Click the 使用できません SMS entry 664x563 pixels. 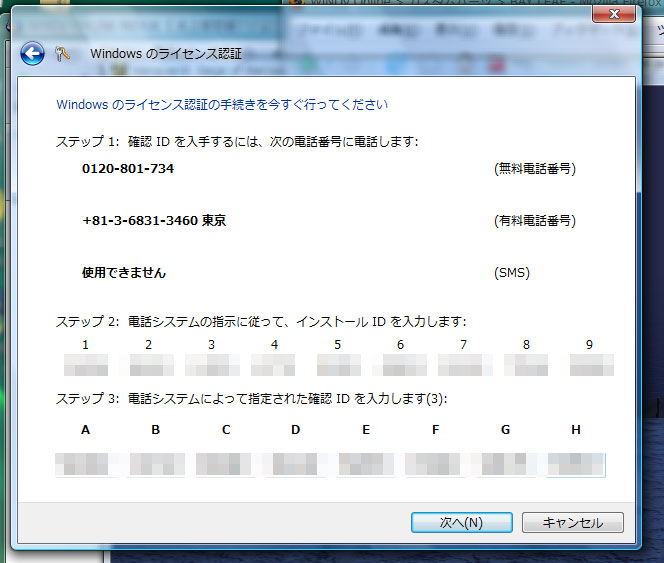124,273
